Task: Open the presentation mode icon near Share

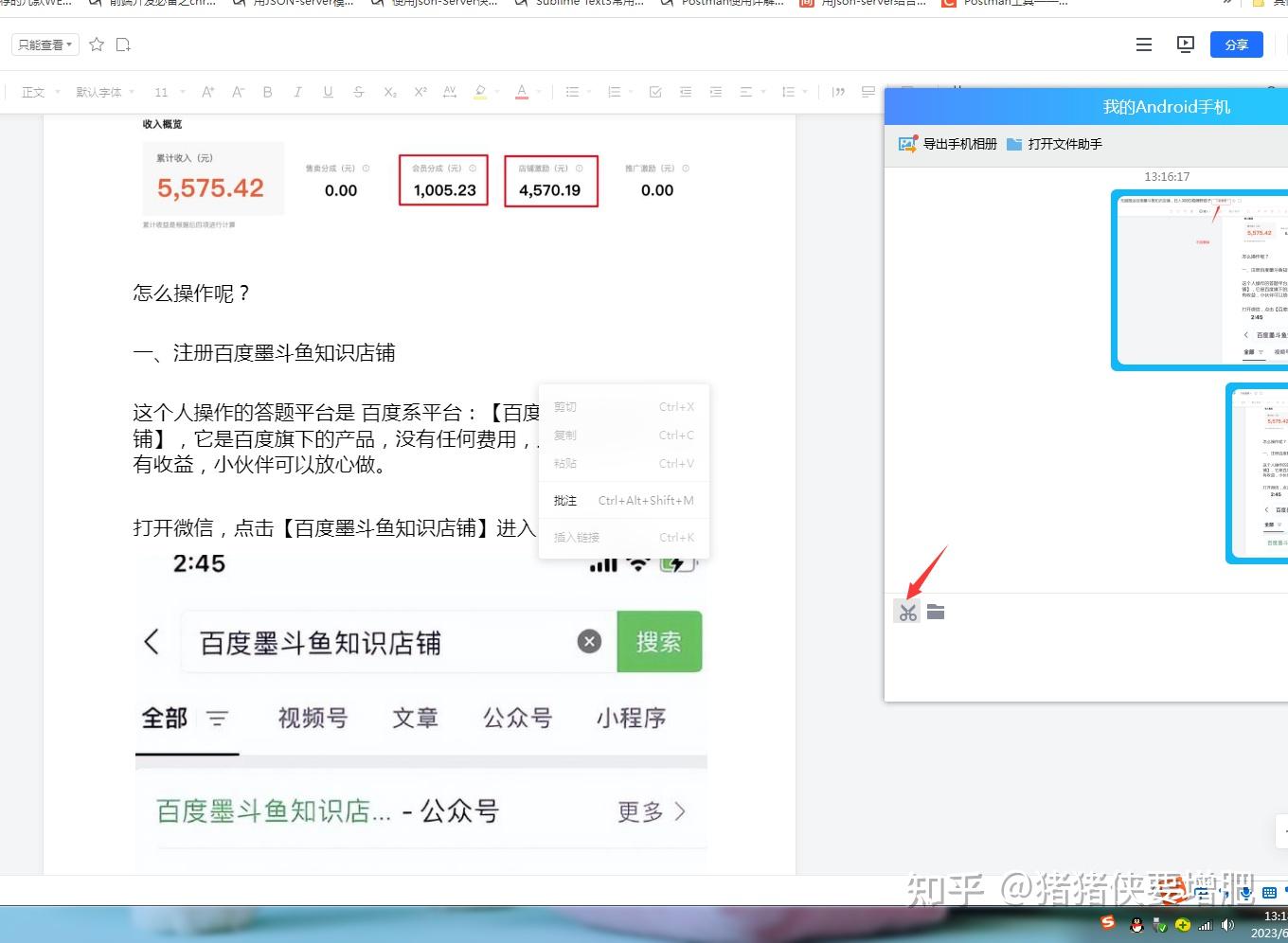Action: [x=1186, y=44]
